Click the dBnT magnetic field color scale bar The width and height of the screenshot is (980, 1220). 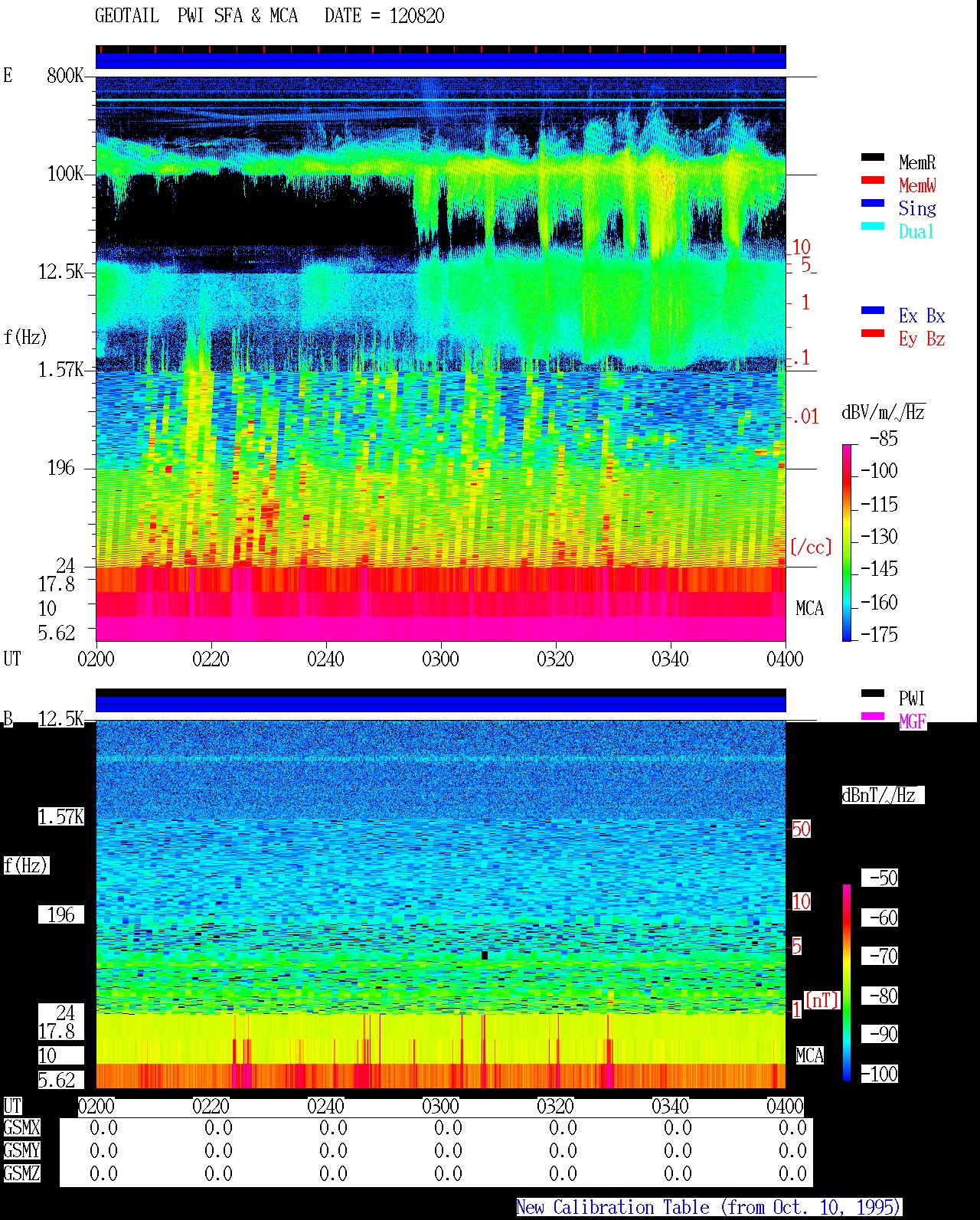[x=847, y=983]
